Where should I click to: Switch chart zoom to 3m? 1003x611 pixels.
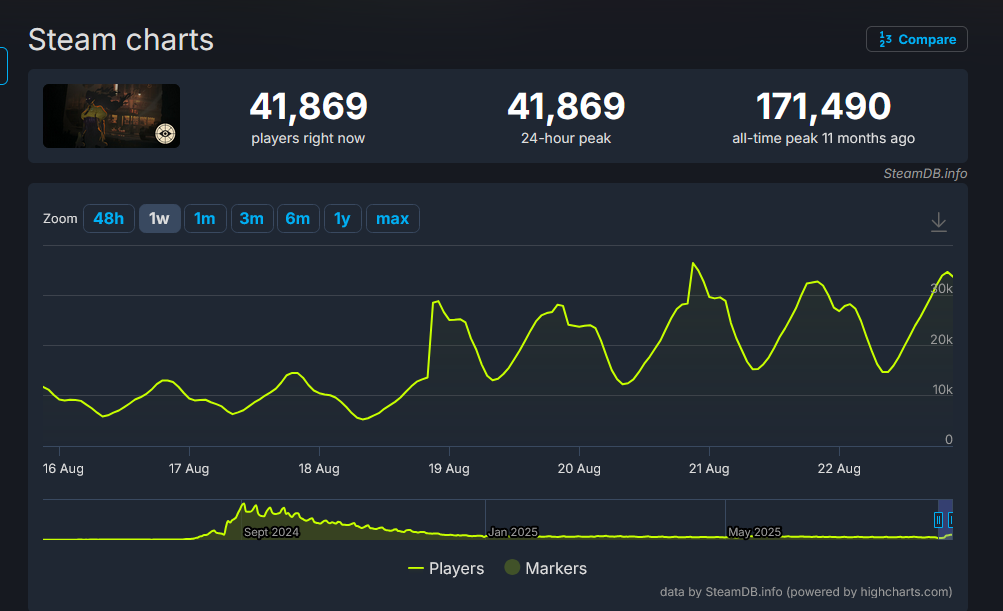pos(251,219)
